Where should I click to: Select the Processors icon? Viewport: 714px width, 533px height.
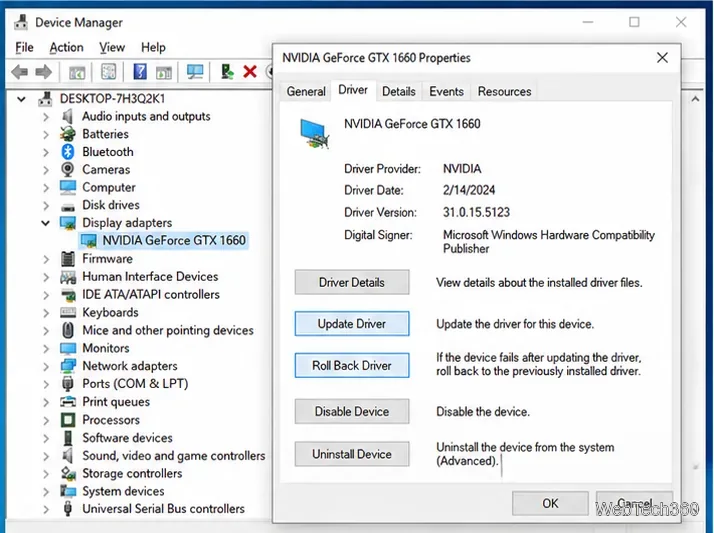point(68,420)
